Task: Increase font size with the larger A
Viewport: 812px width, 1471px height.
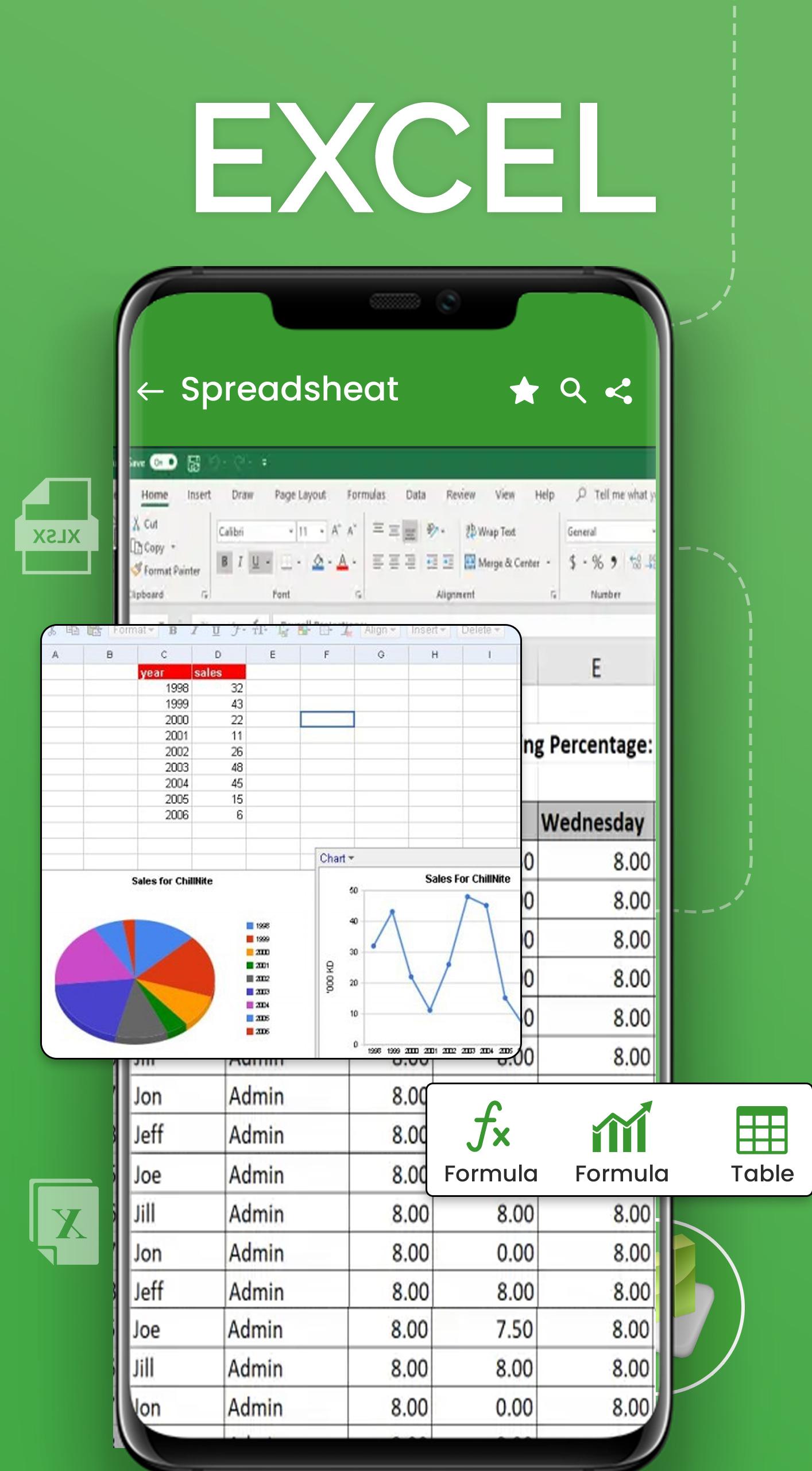Action: (x=336, y=530)
